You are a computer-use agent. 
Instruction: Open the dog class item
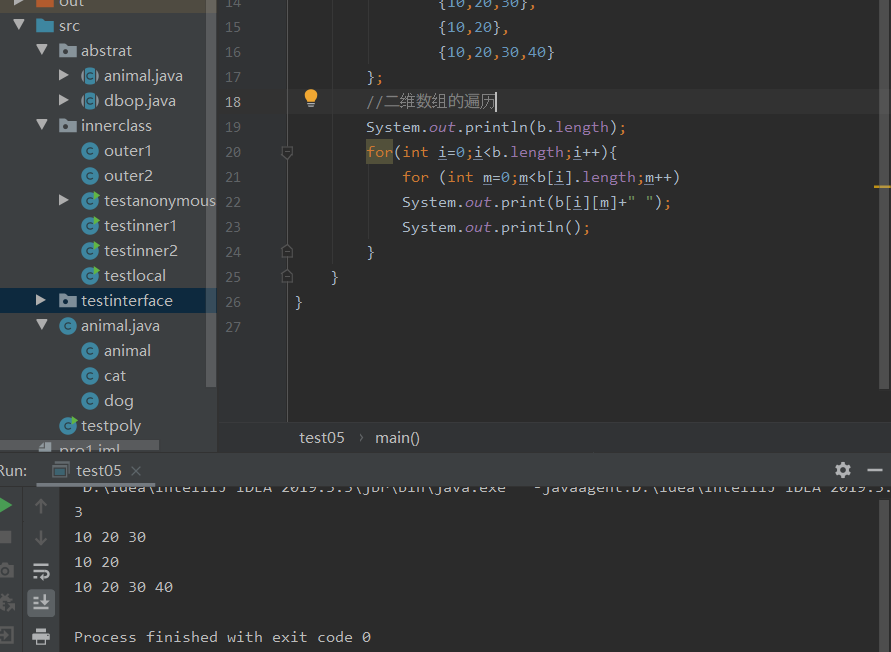[119, 401]
